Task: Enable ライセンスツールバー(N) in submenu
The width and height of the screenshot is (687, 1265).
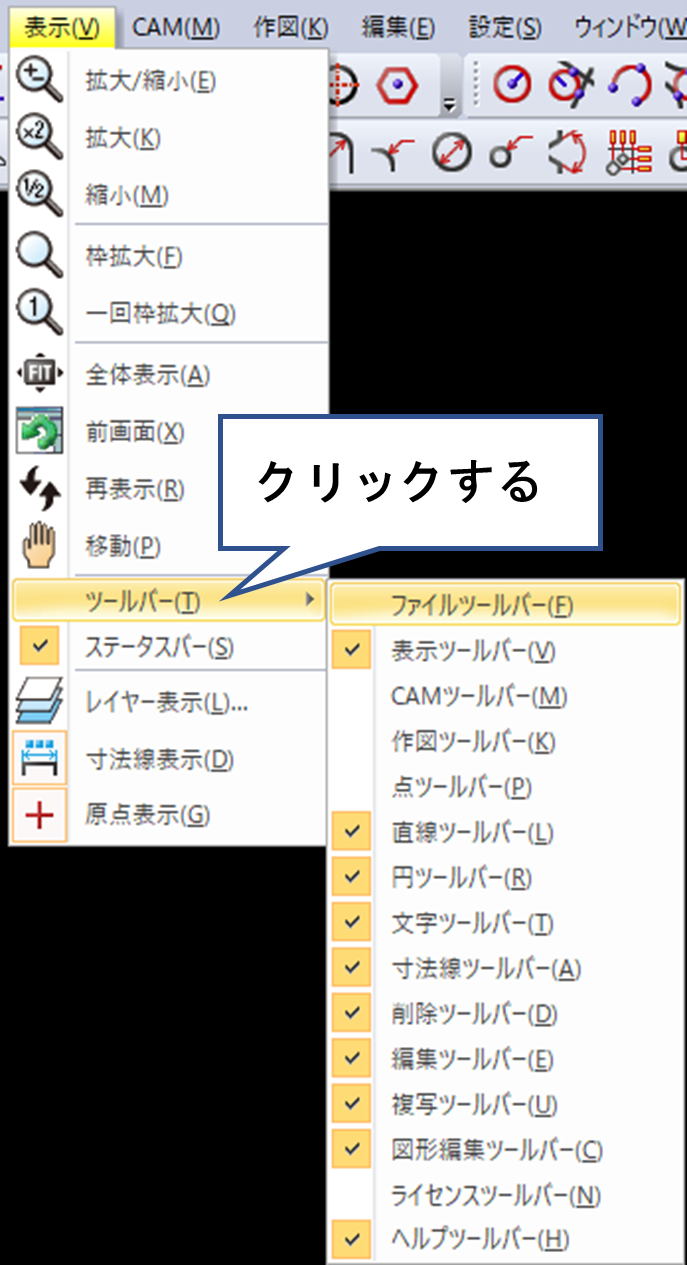Action: point(506,1194)
